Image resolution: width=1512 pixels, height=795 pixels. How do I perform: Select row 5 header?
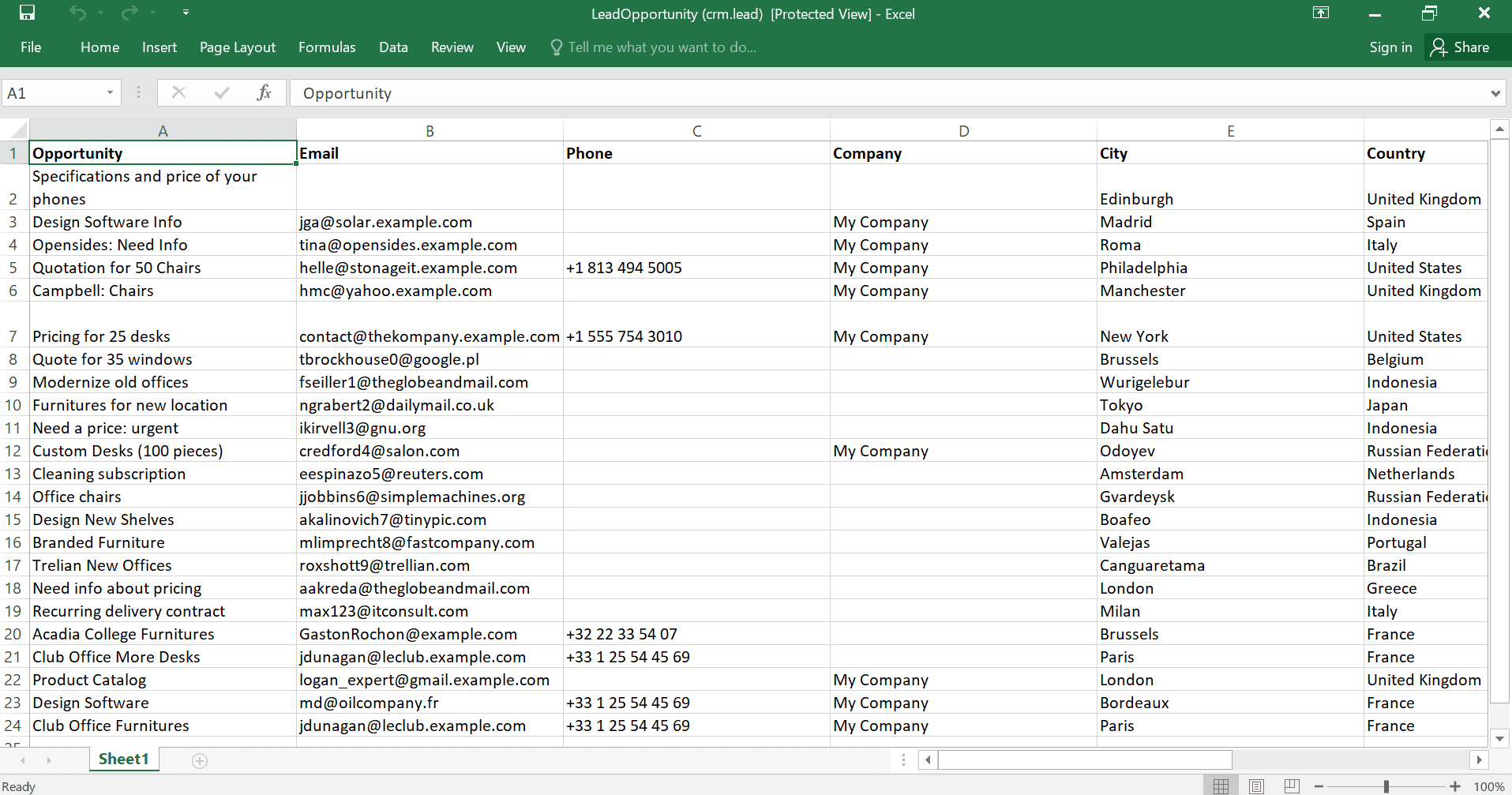point(14,268)
